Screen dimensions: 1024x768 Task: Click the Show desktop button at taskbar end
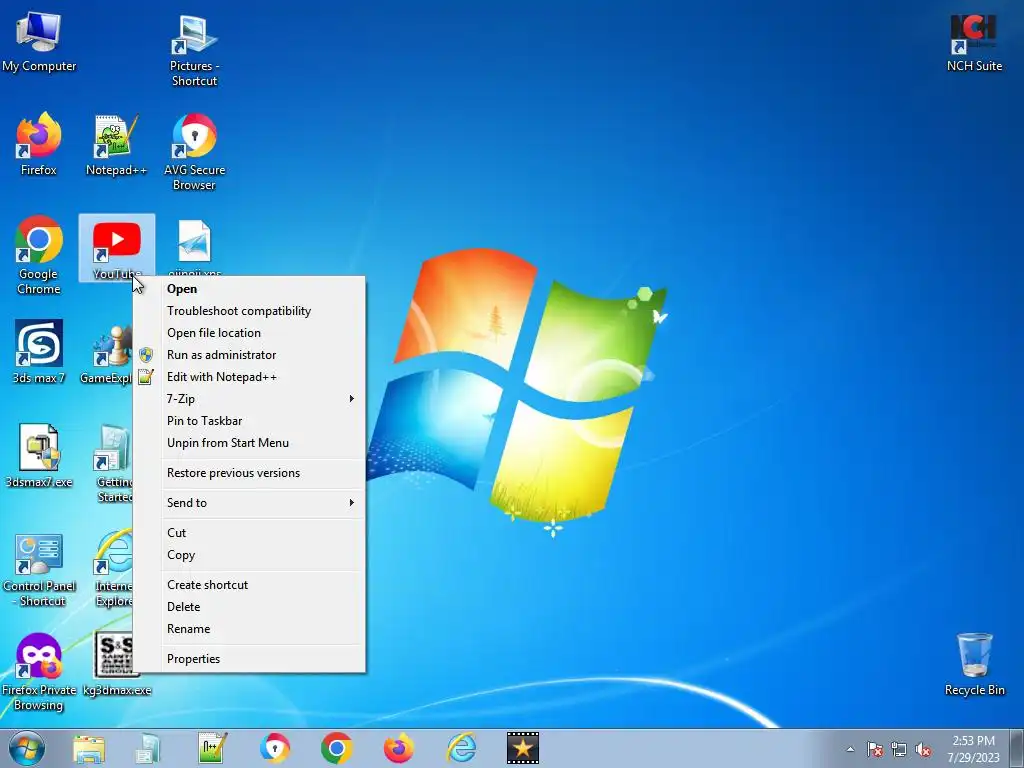pyautogui.click(x=1016, y=748)
